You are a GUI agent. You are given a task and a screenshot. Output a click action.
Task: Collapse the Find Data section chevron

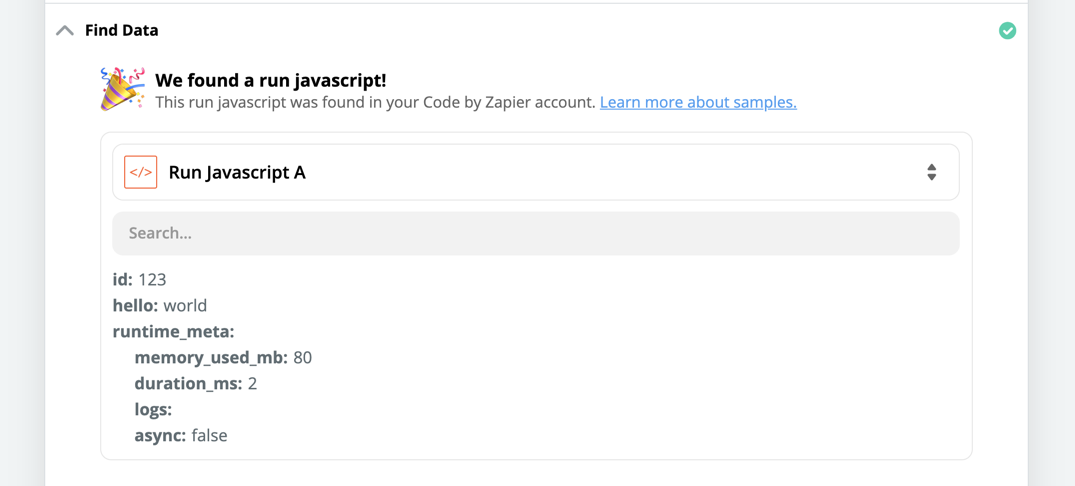(x=65, y=31)
